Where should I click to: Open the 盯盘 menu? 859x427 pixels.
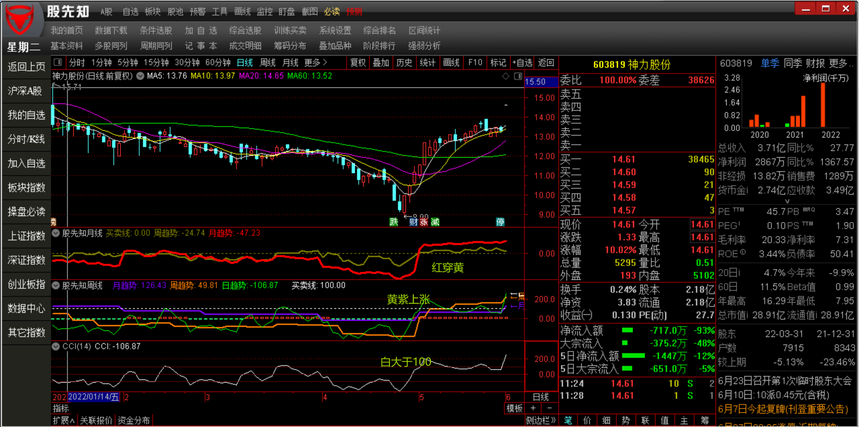pos(287,12)
